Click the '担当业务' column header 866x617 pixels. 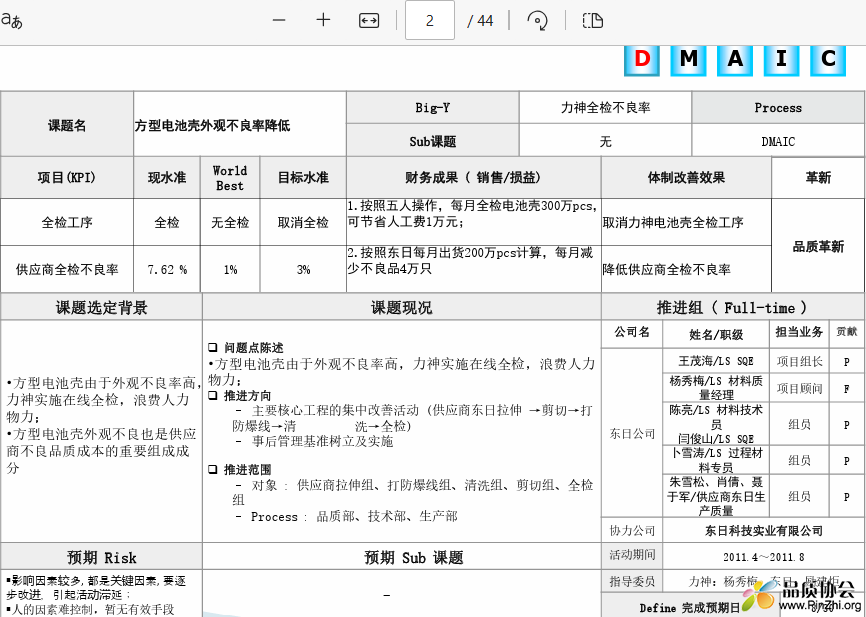point(799,332)
